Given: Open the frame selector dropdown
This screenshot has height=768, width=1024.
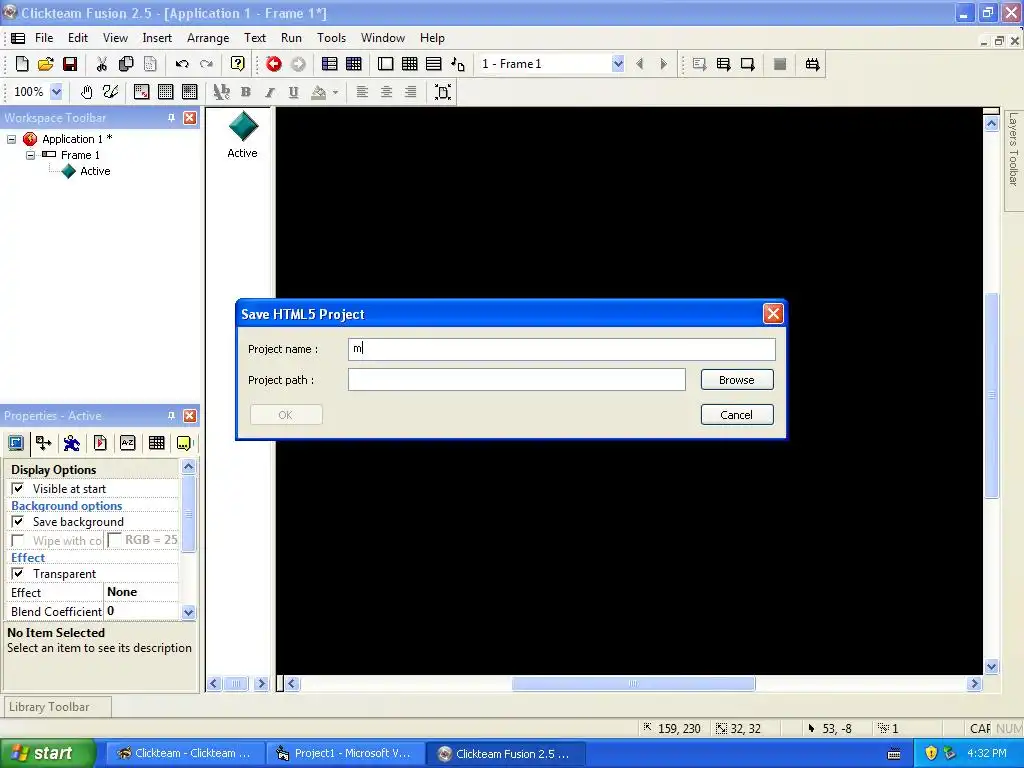Looking at the screenshot, I should 618,64.
